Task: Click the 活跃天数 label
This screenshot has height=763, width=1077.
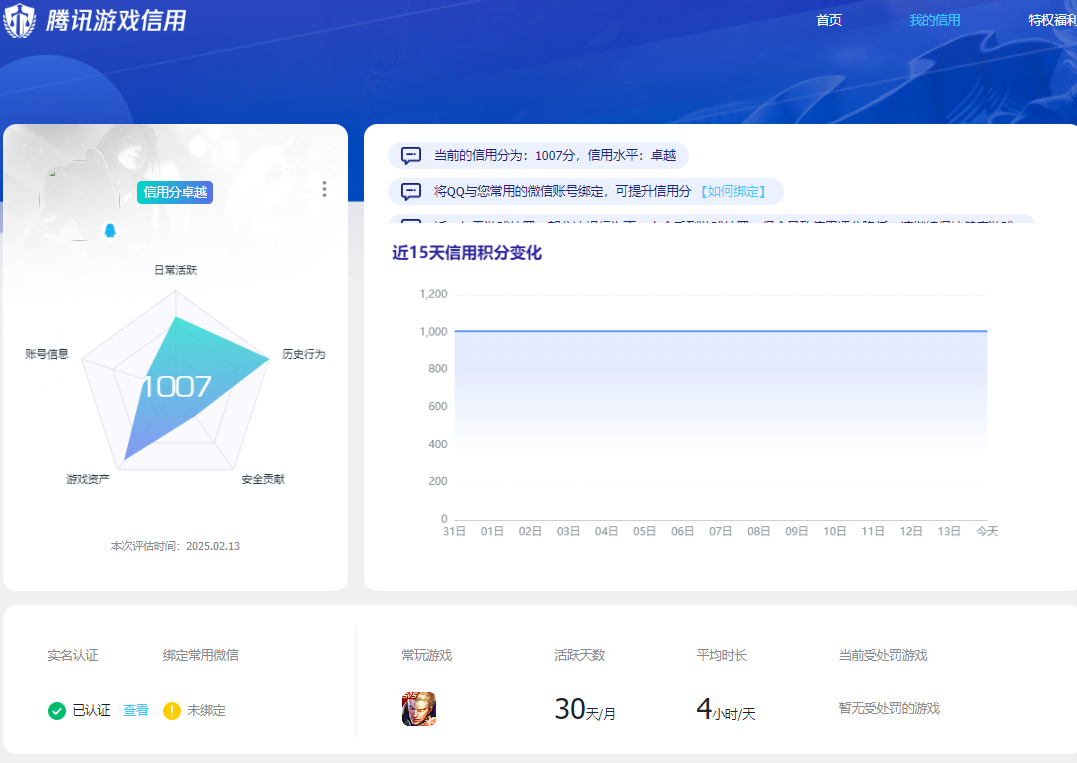Action: (x=580, y=656)
